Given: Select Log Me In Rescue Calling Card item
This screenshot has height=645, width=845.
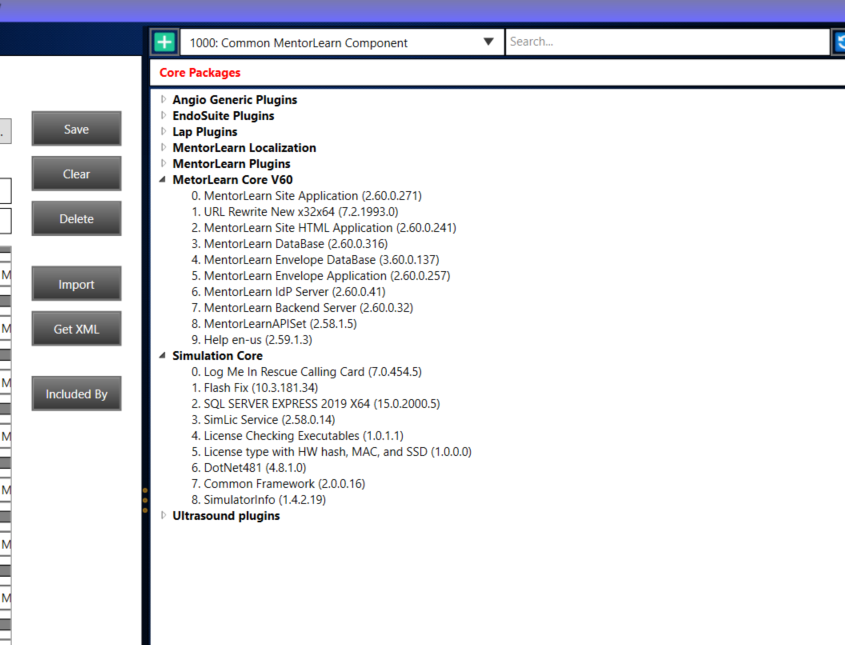Looking at the screenshot, I should point(306,372).
